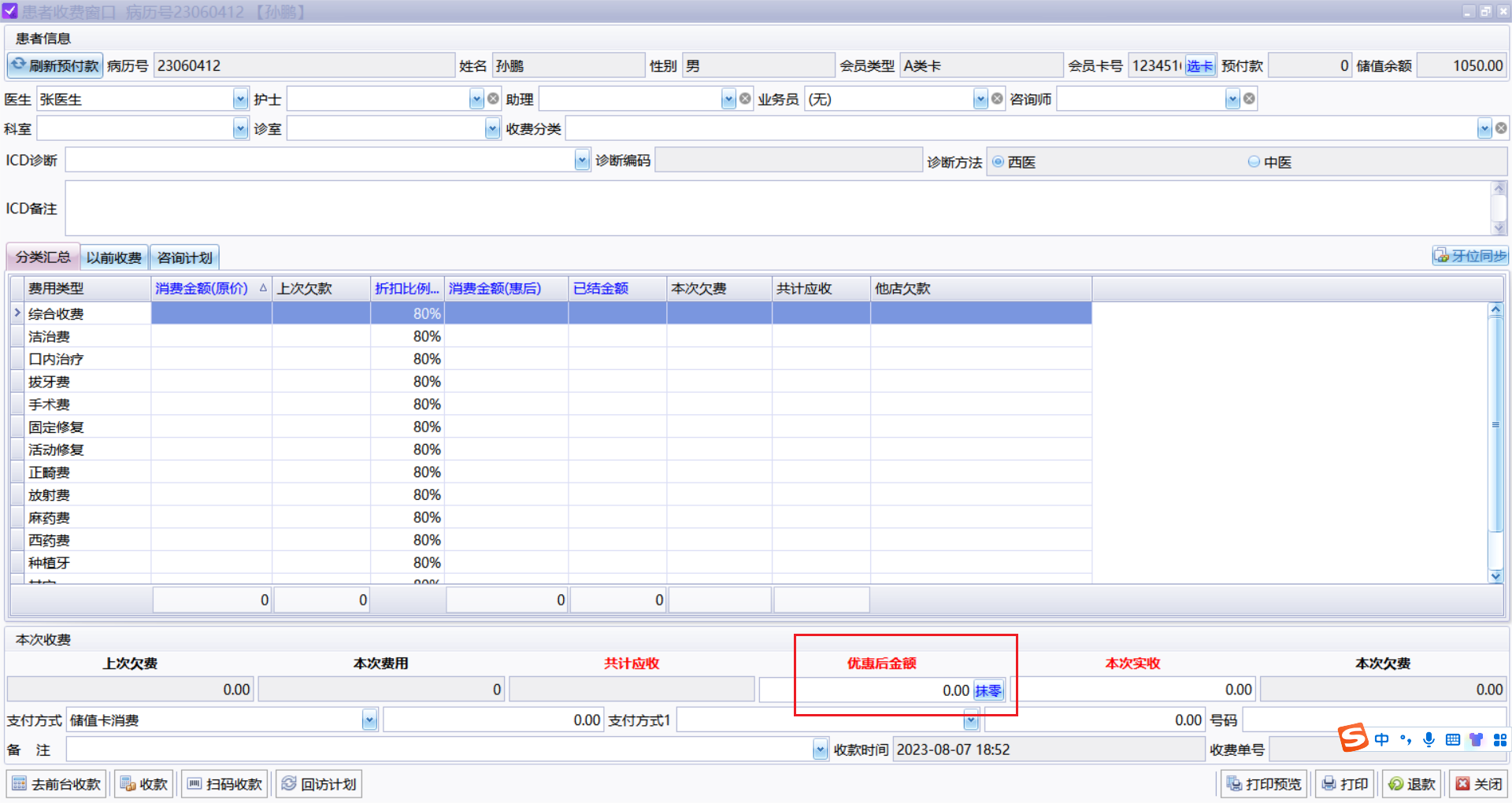Select the 拔牙费 row
The image size is (1512, 803).
click(x=551, y=382)
